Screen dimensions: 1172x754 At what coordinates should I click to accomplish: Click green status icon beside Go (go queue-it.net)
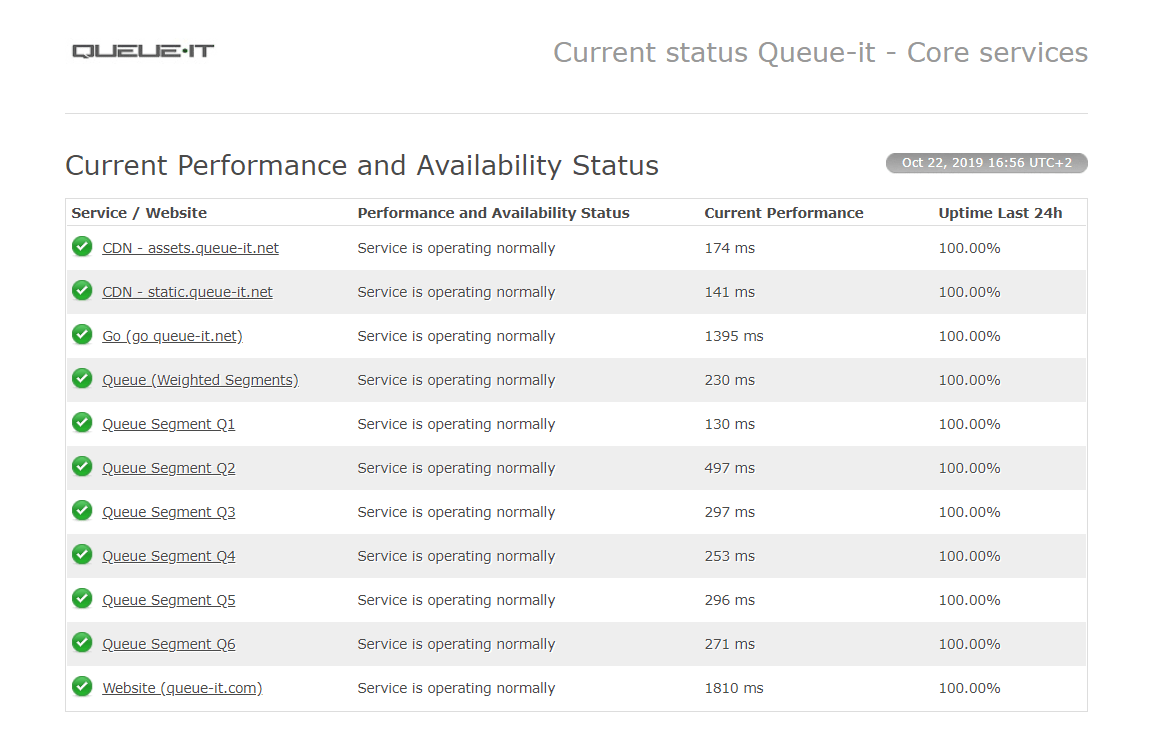click(82, 334)
